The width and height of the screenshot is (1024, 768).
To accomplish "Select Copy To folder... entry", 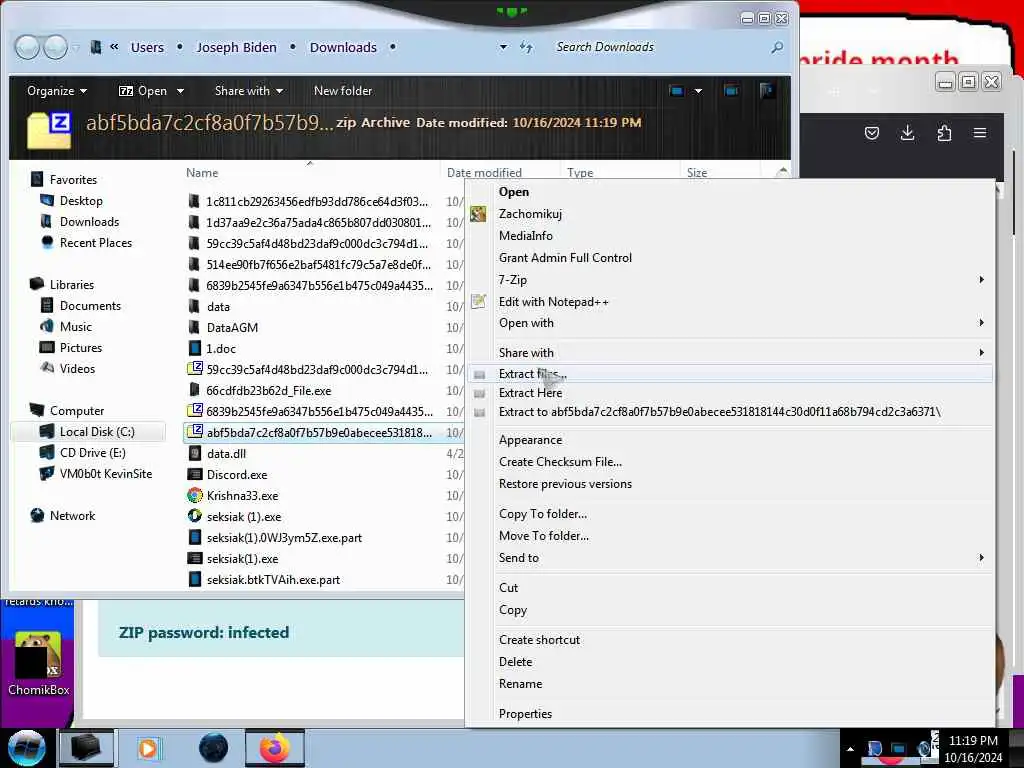I will coord(729,514).
